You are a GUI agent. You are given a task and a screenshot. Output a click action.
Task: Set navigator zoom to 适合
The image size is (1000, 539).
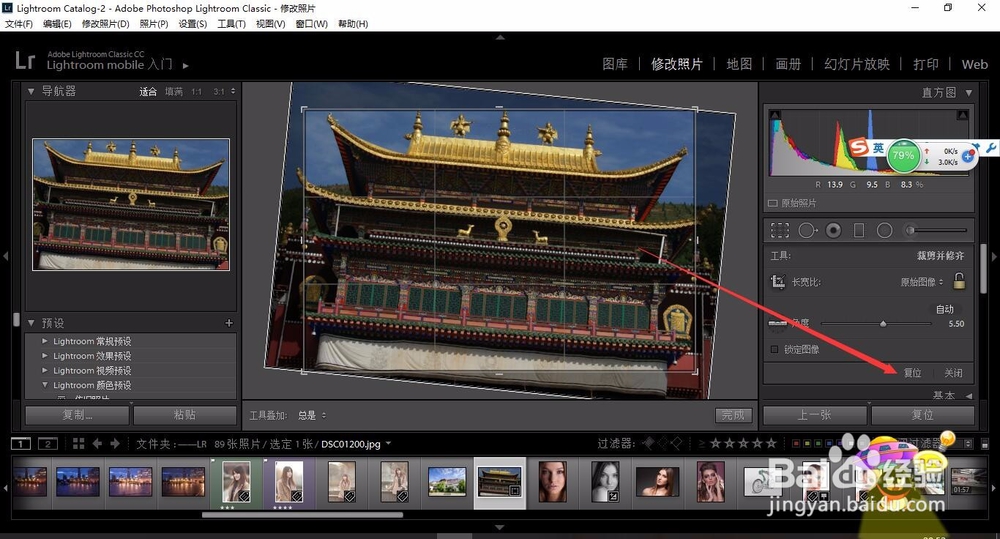(x=148, y=91)
